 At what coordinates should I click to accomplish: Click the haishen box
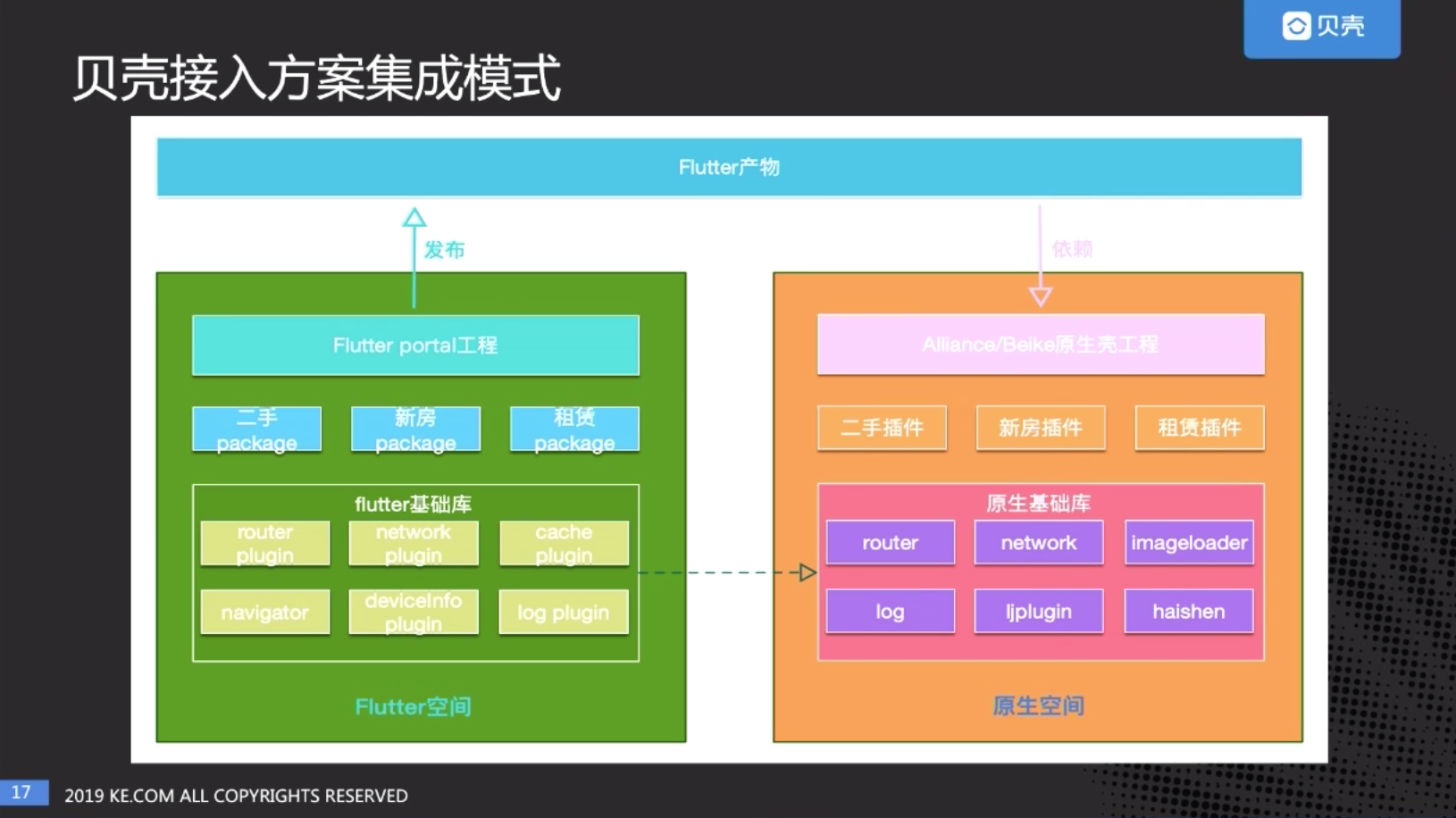pos(1189,612)
